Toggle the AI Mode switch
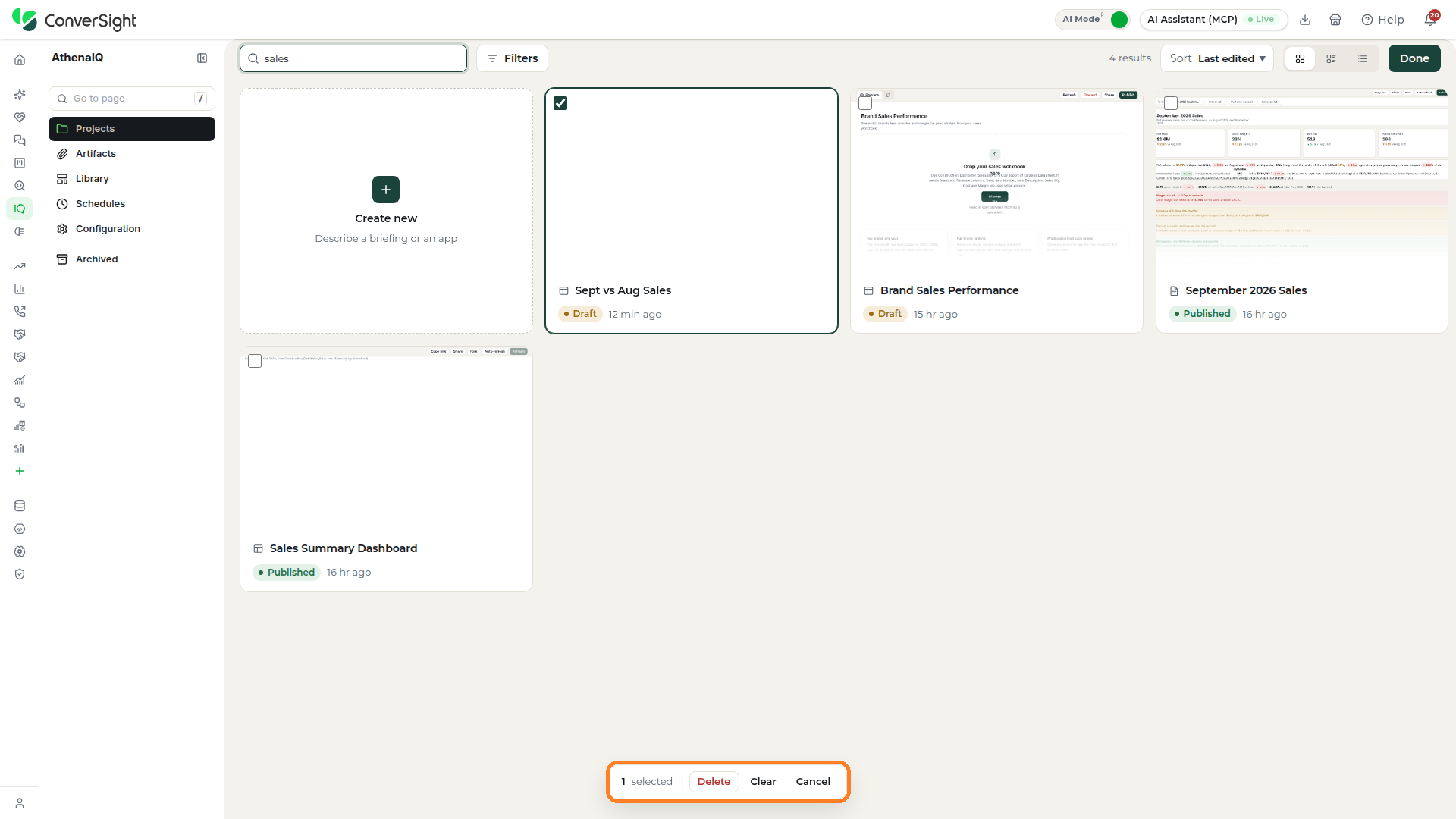1456x819 pixels. (x=1119, y=20)
